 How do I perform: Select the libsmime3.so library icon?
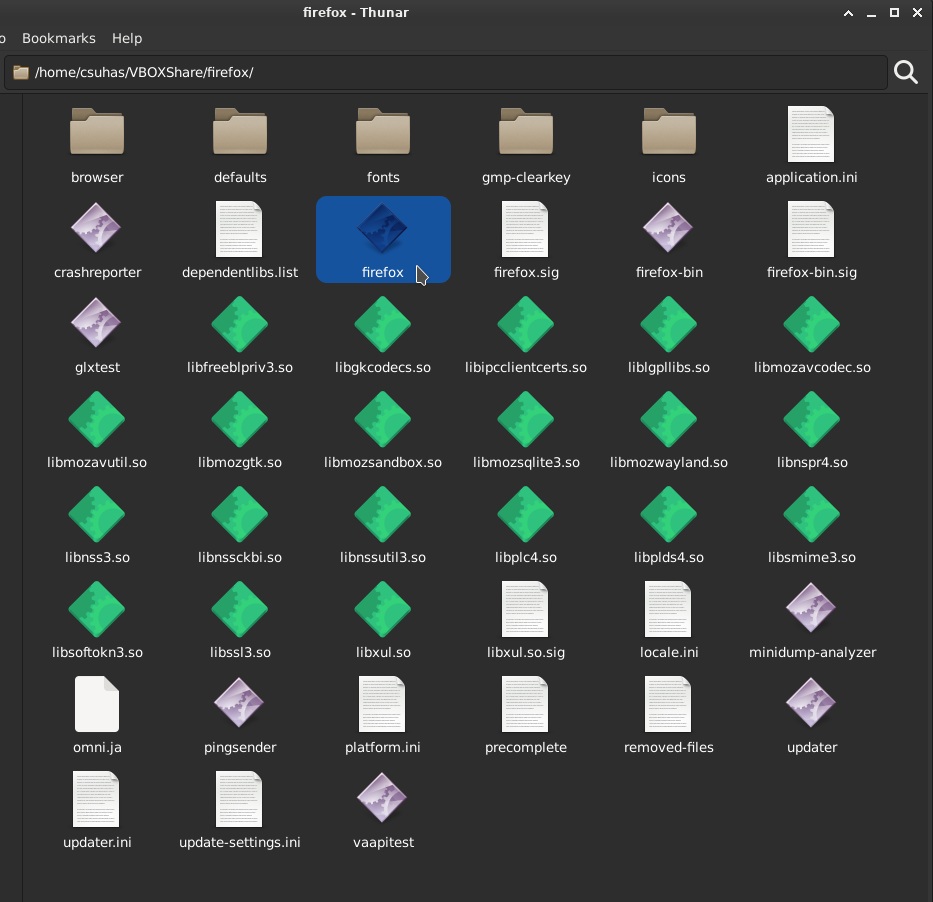tap(812, 515)
